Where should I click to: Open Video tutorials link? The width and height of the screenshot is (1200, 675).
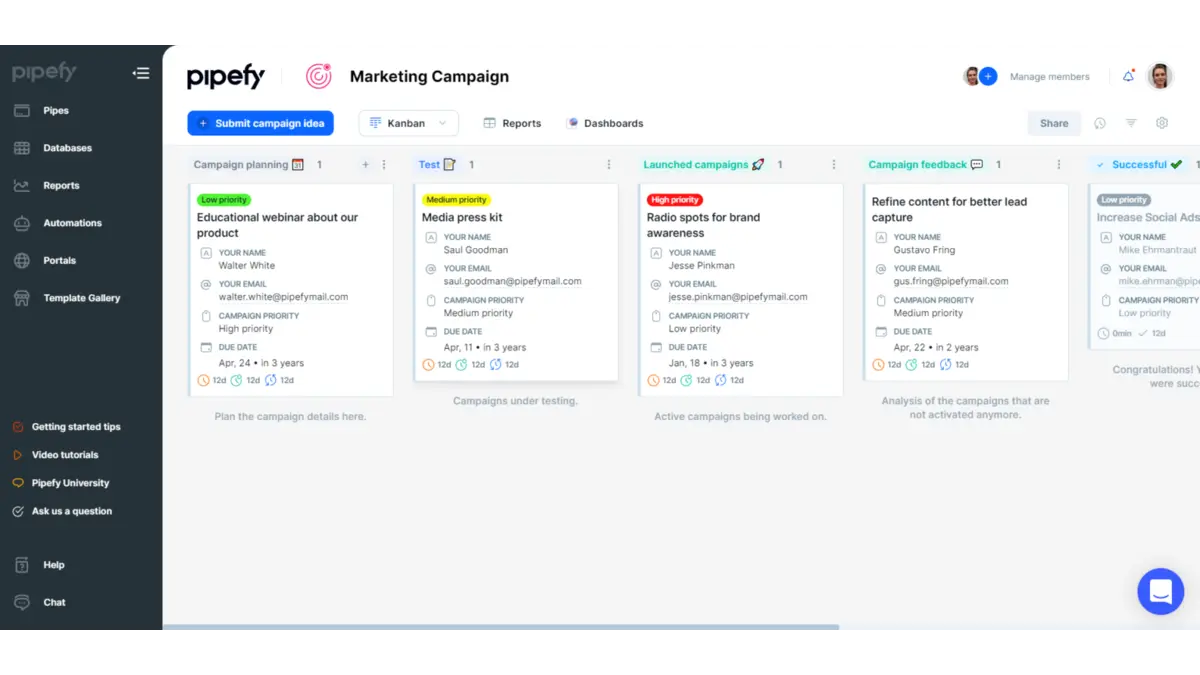click(x=65, y=455)
